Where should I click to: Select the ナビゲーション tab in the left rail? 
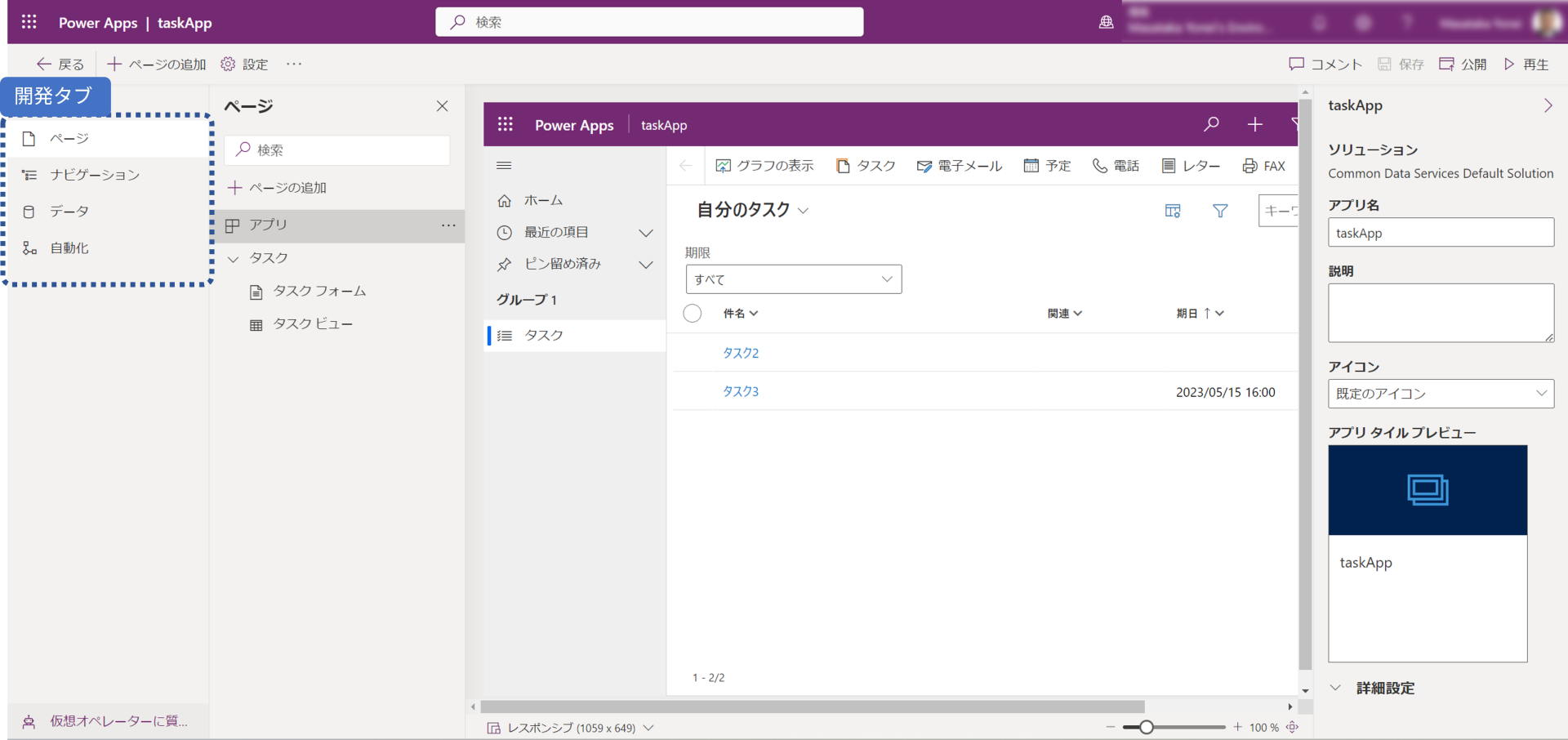click(109, 175)
